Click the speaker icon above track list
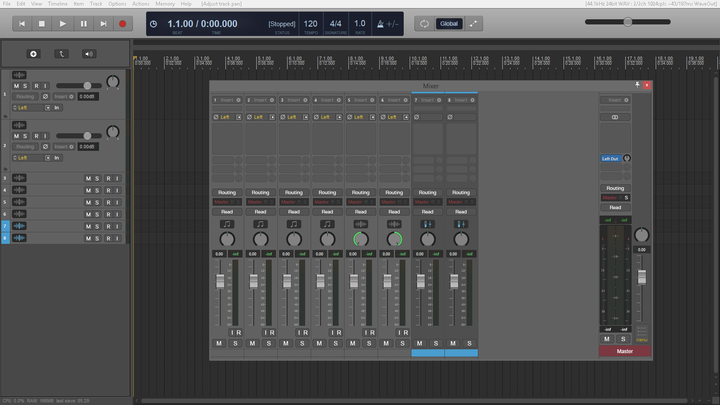The width and height of the screenshot is (720, 405). coord(89,54)
